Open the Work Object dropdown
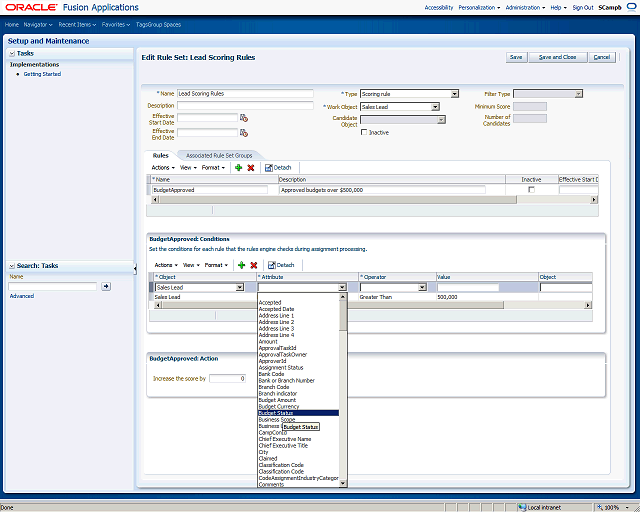 pyautogui.click(x=435, y=107)
